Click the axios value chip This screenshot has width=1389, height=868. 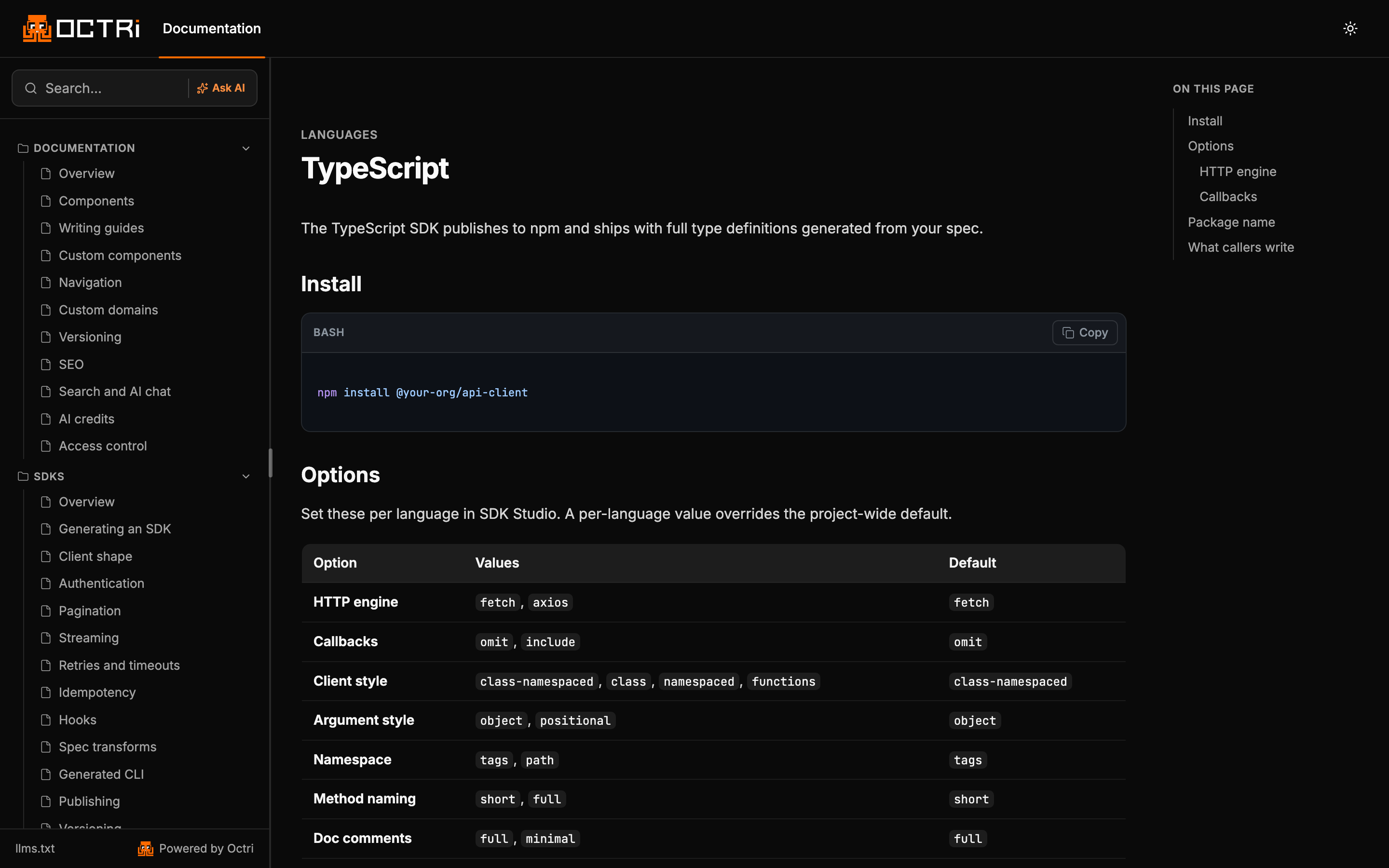click(550, 602)
